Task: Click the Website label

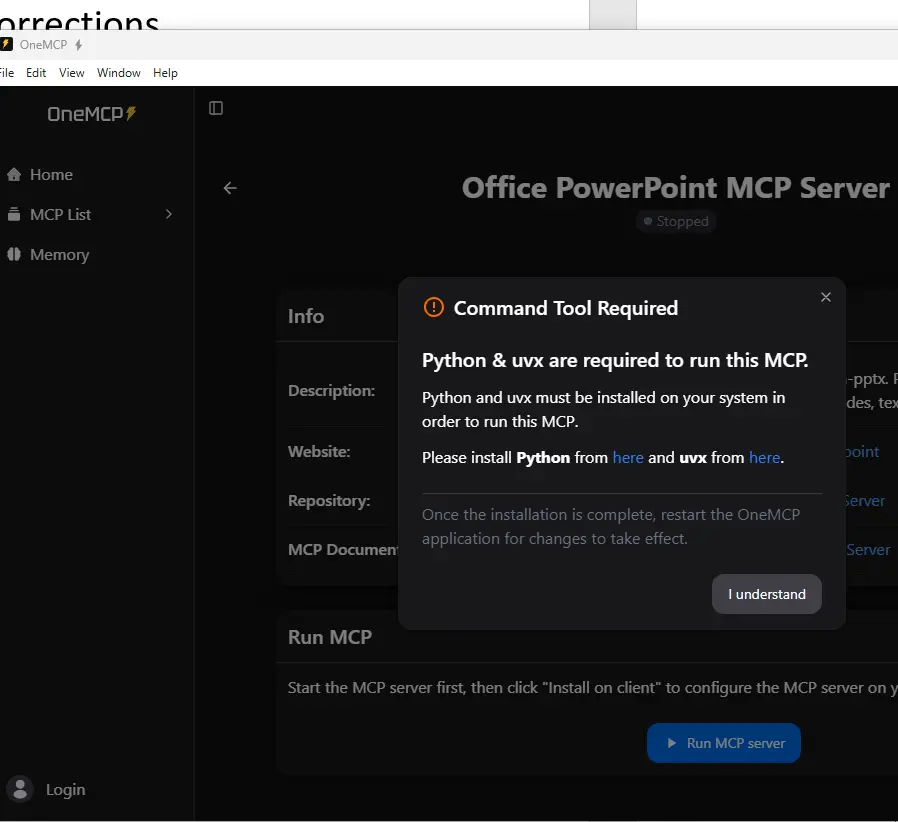Action: pyautogui.click(x=319, y=451)
